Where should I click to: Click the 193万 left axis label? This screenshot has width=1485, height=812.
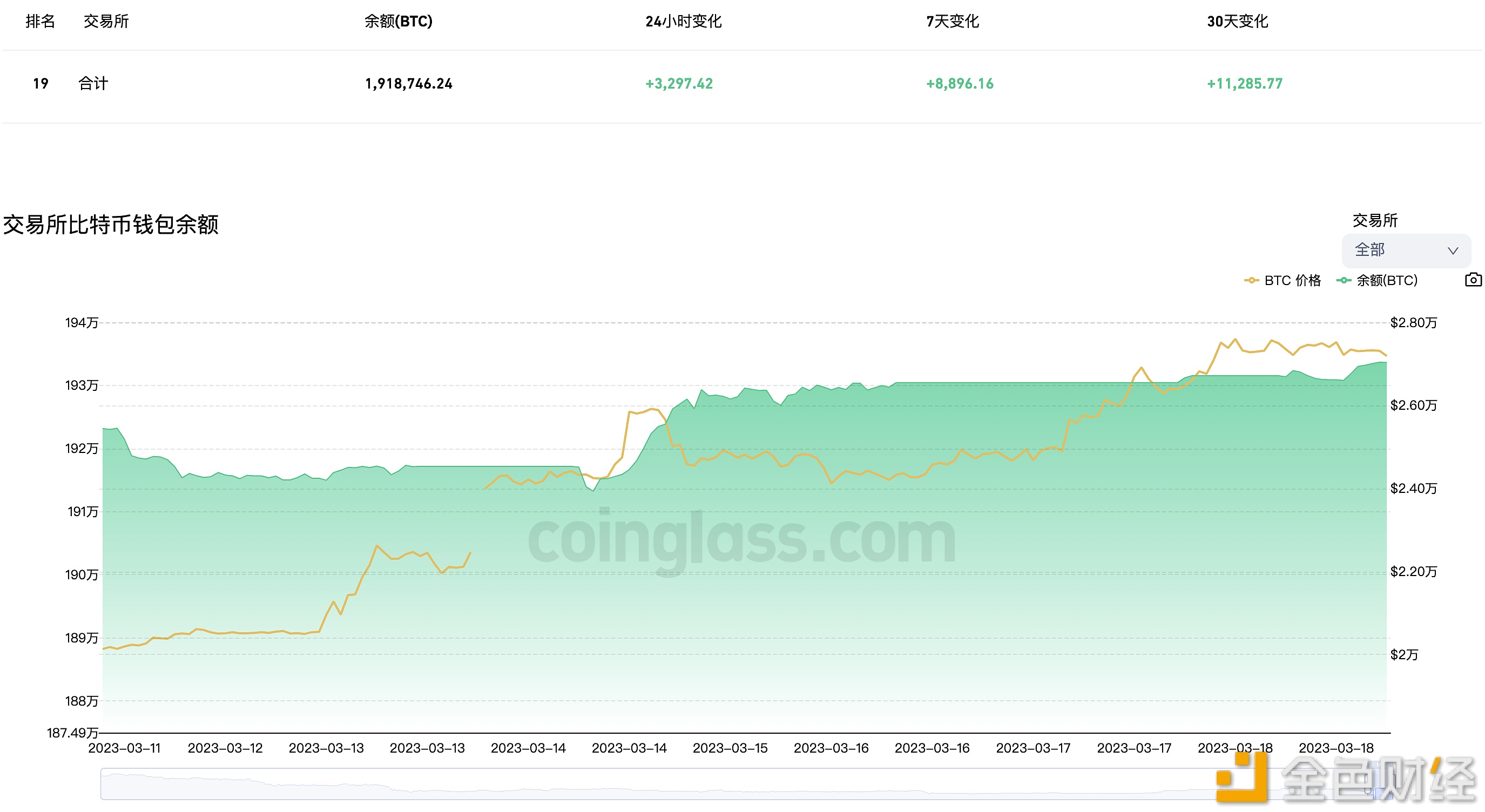tap(82, 385)
